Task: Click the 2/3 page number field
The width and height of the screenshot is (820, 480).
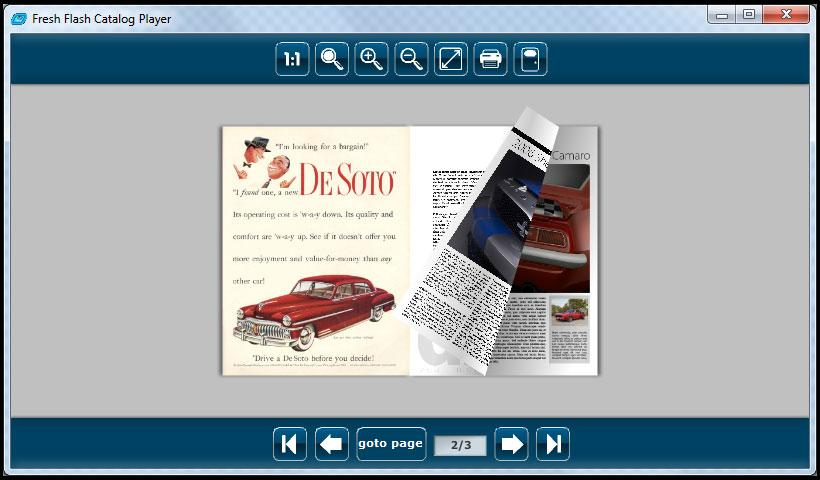Action: pos(460,445)
